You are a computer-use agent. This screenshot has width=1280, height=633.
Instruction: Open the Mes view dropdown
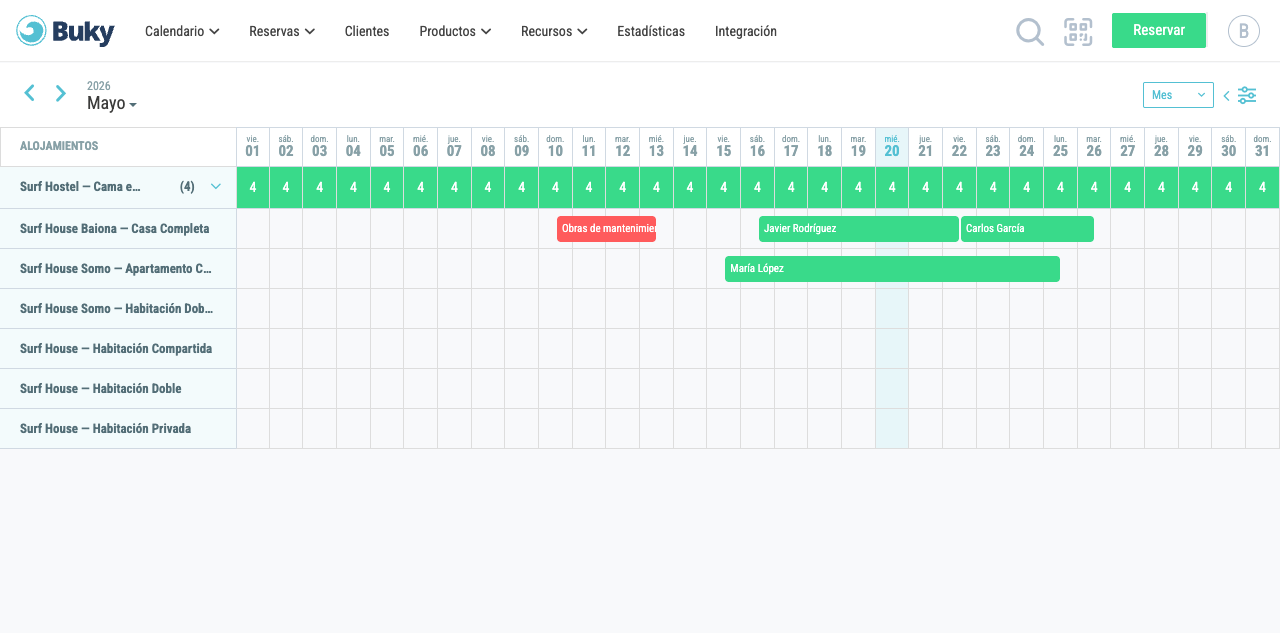[x=1178, y=95]
